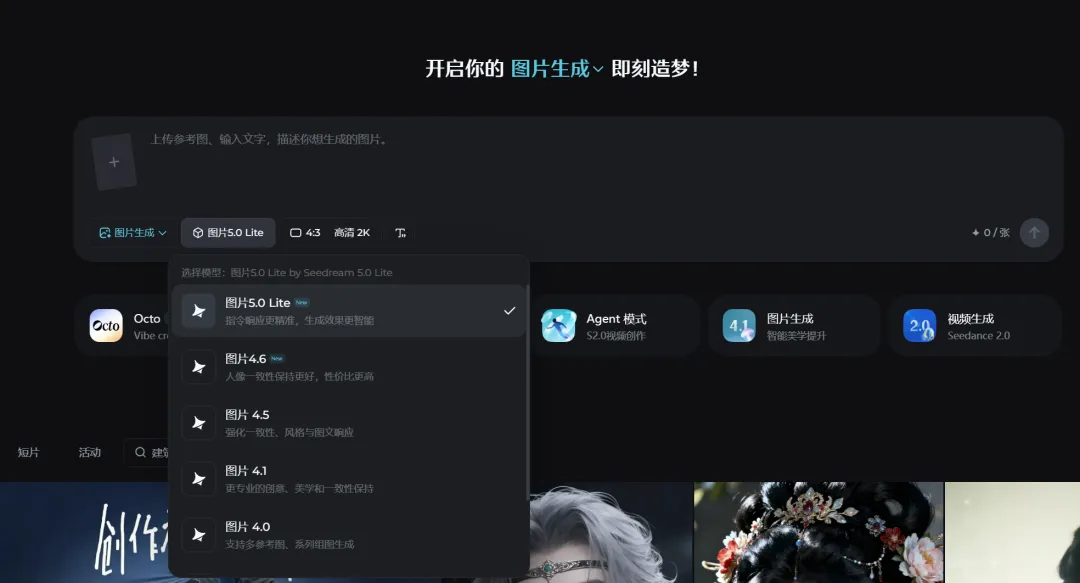Open the Agent 模式 card
Screen dimensions: 1080x583
(615, 325)
